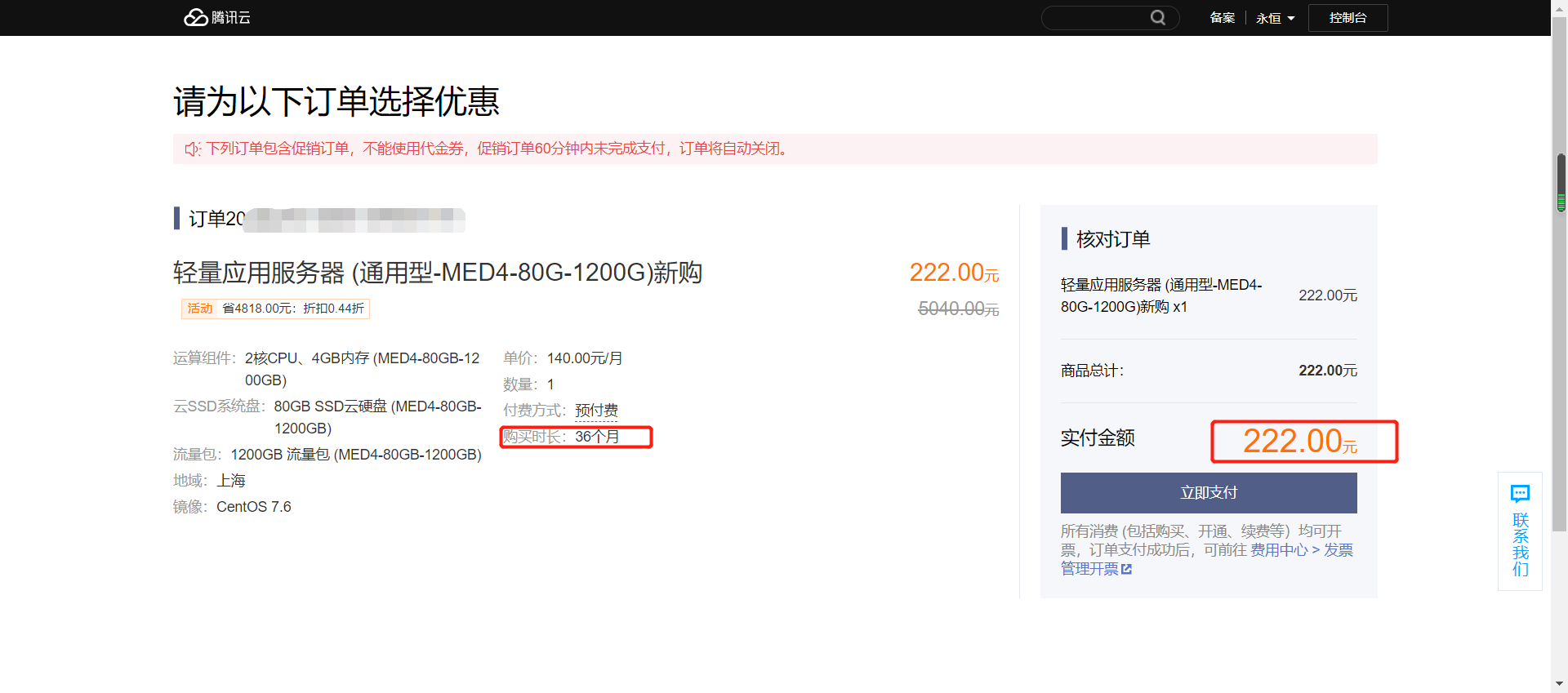Click the 运算组件 2核CPU、4GB内存 entry
Screen dimensions: 1568x693
(x=327, y=369)
